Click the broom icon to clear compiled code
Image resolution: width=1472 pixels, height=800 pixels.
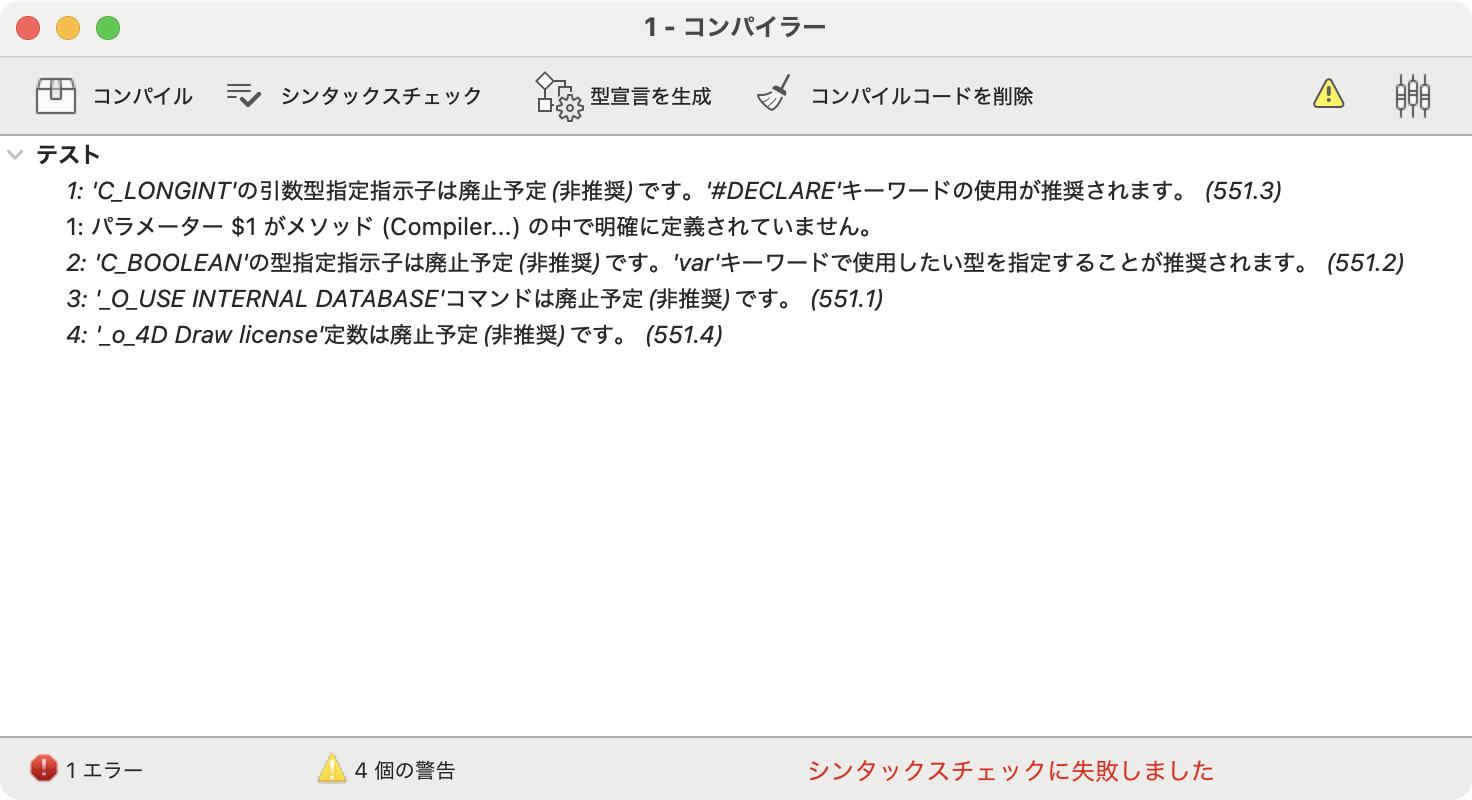[x=774, y=96]
